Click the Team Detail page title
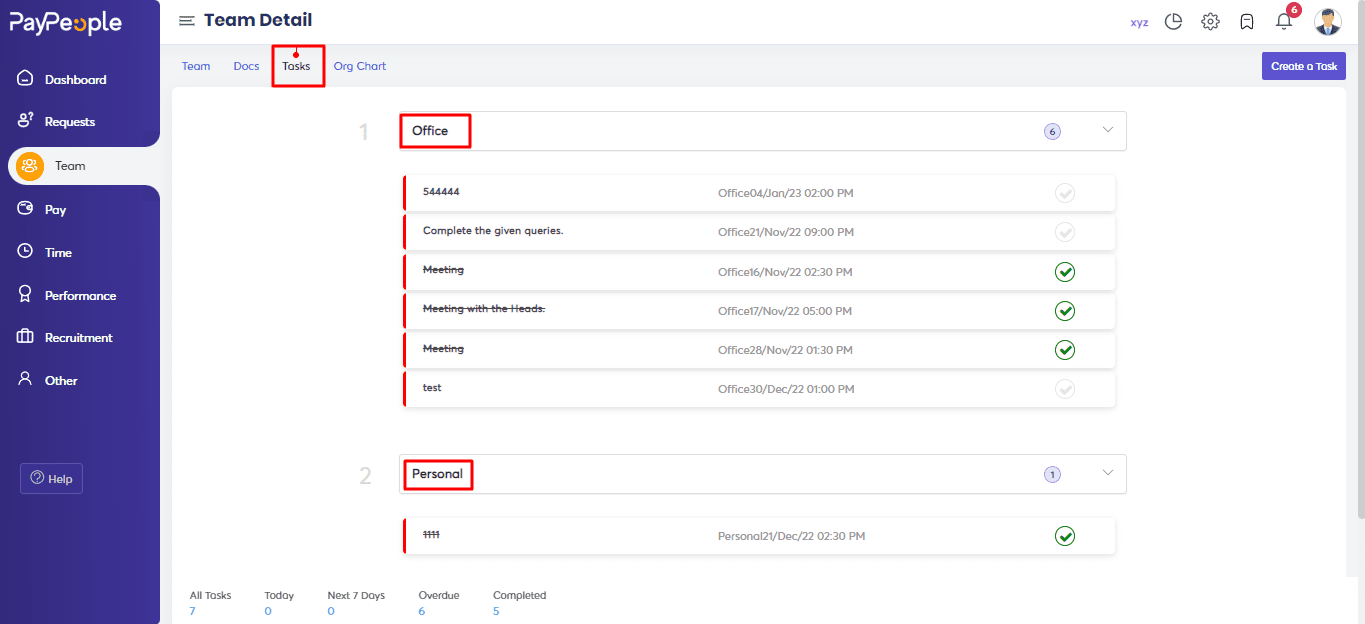The height and width of the screenshot is (624, 1365). pos(258,20)
